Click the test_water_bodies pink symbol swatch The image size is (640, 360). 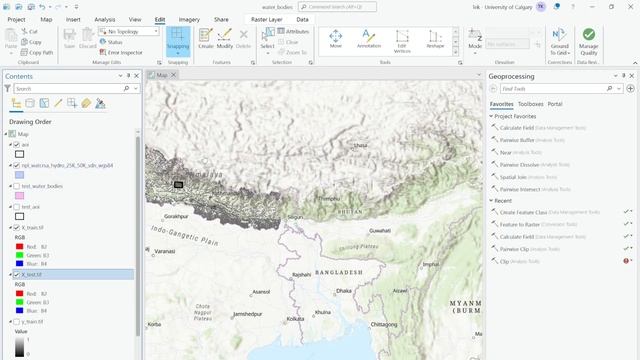20,196
